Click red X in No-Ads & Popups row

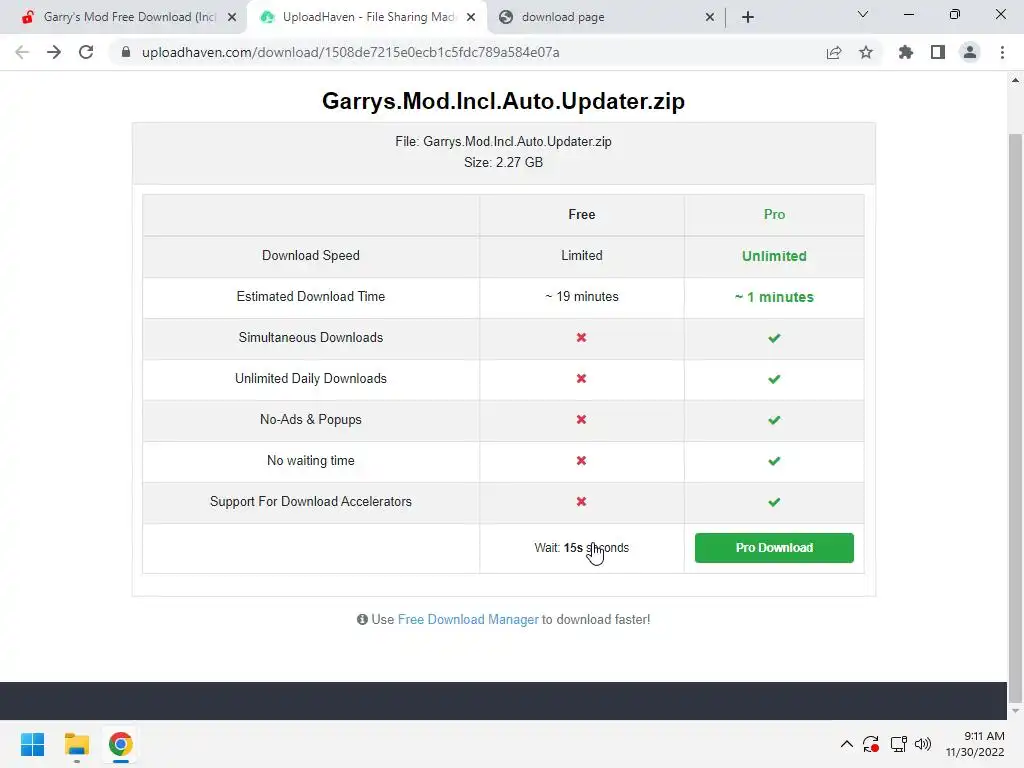pyautogui.click(x=581, y=419)
